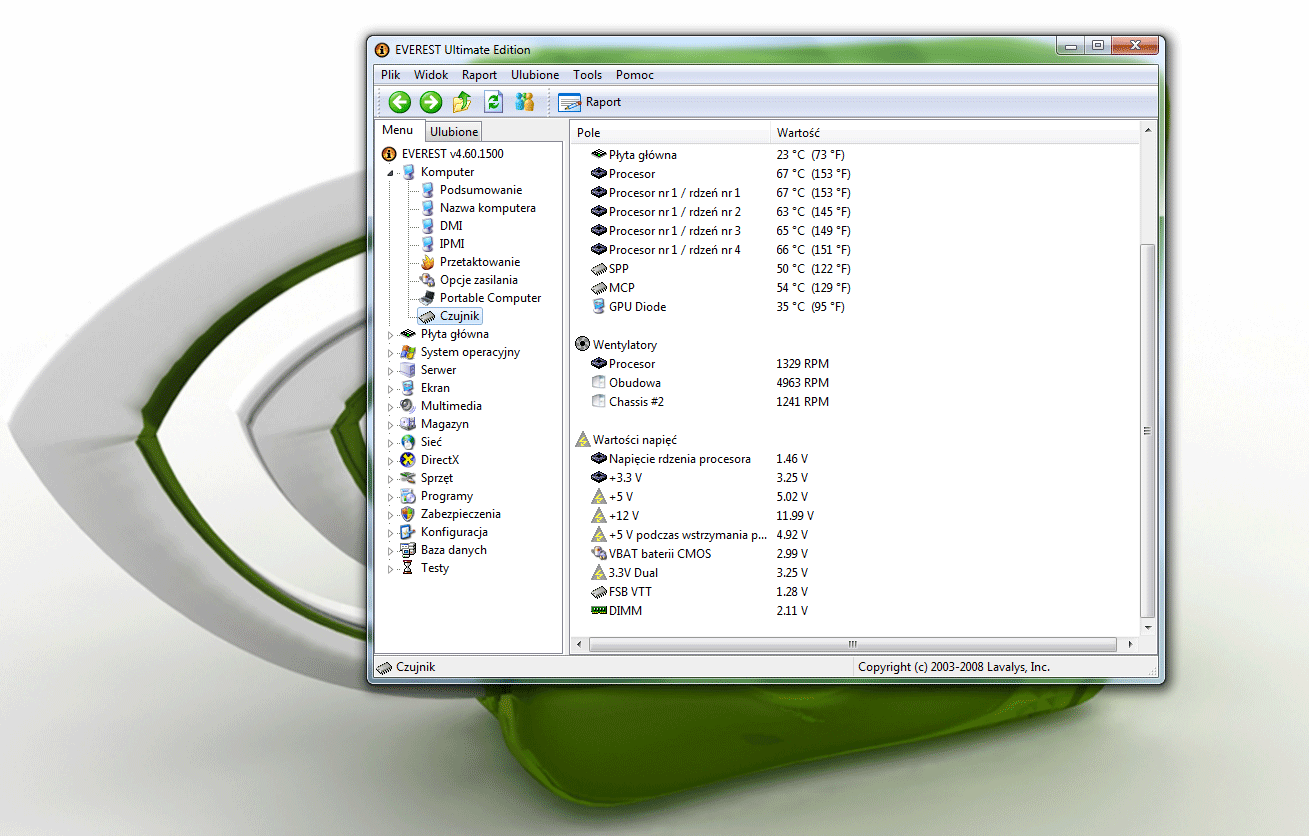Open the Raport report wizard button

(x=590, y=102)
